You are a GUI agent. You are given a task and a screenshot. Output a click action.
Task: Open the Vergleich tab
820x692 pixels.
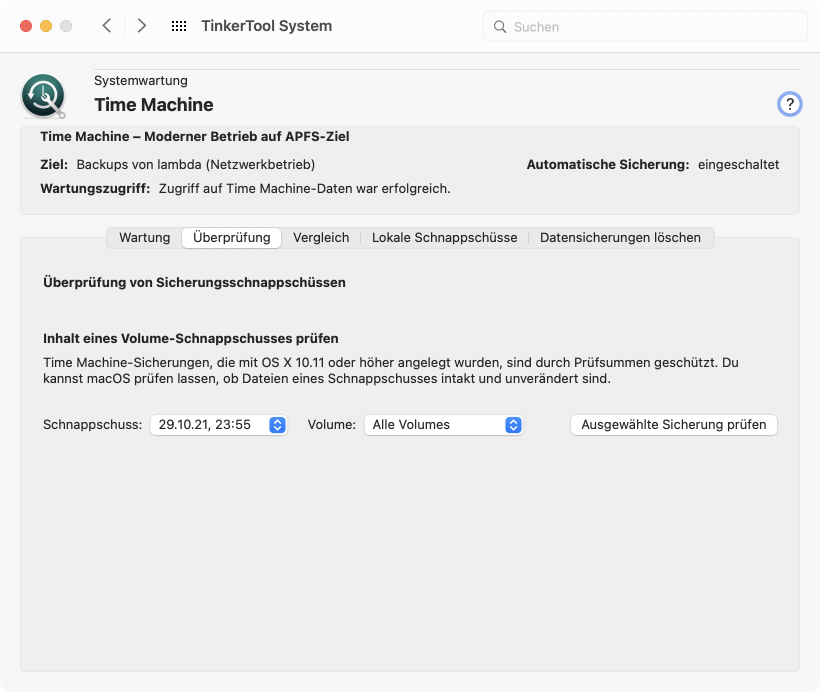coord(321,237)
